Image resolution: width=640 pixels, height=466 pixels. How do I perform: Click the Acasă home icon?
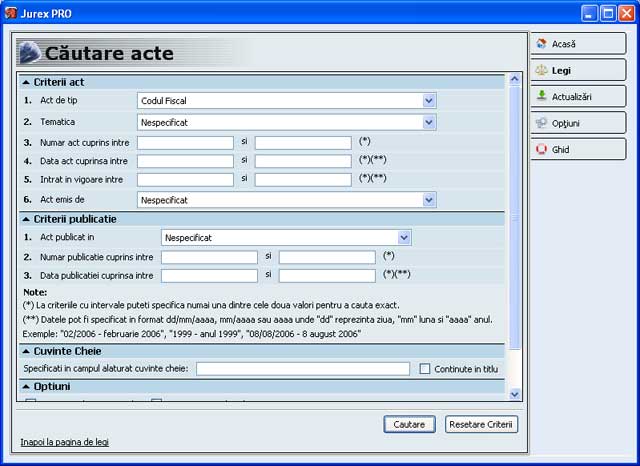[x=542, y=44]
